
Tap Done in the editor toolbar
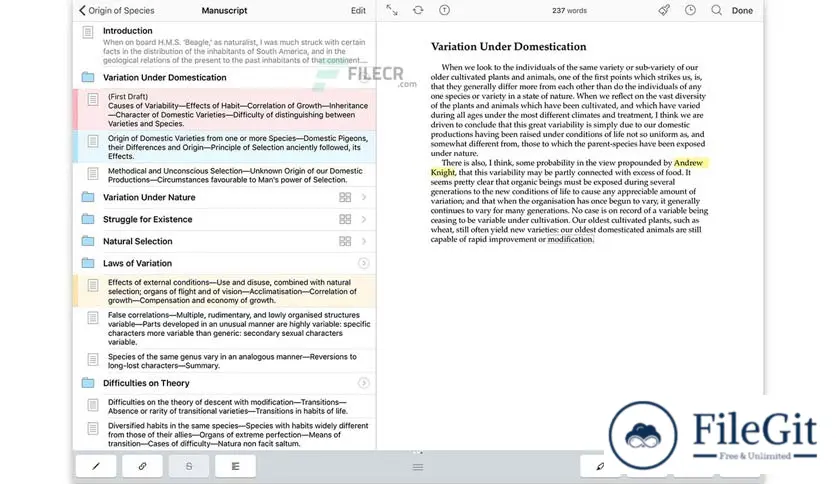tap(742, 10)
